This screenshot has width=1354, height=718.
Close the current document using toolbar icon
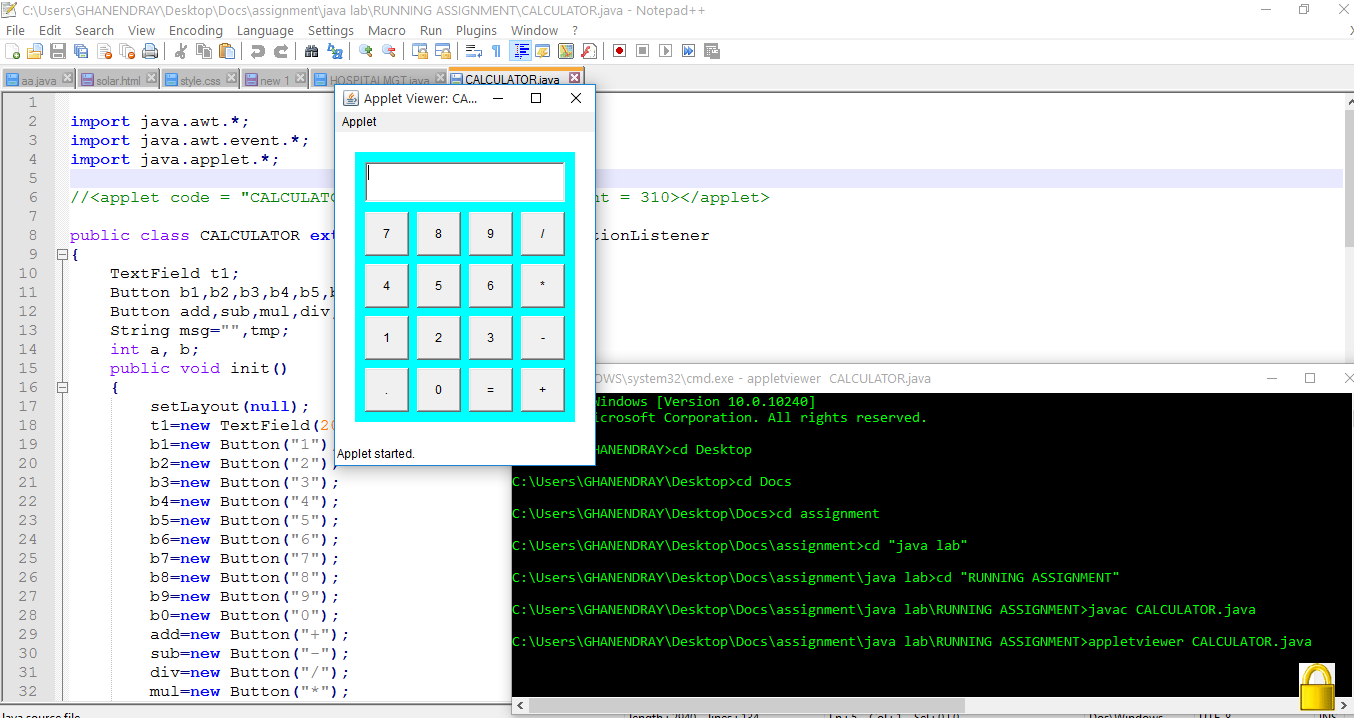[x=104, y=51]
